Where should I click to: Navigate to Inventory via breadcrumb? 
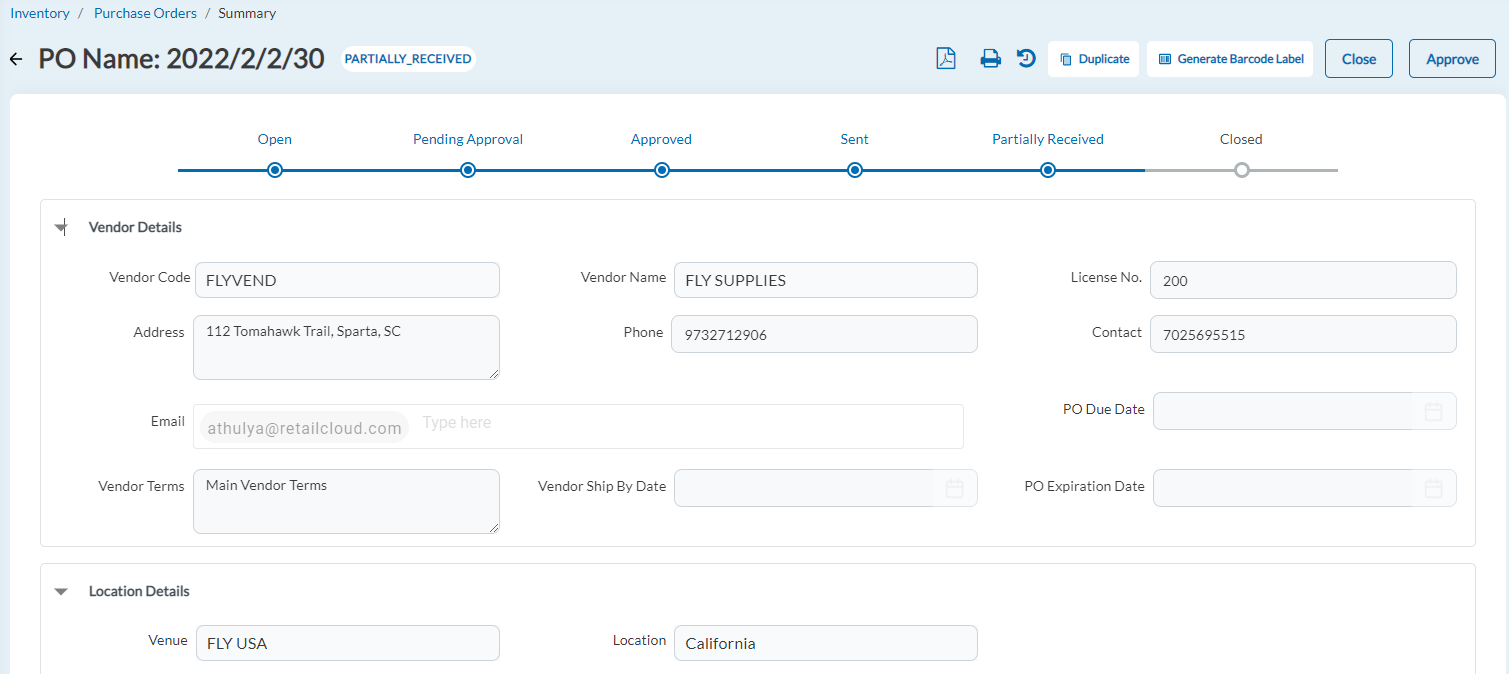39,12
